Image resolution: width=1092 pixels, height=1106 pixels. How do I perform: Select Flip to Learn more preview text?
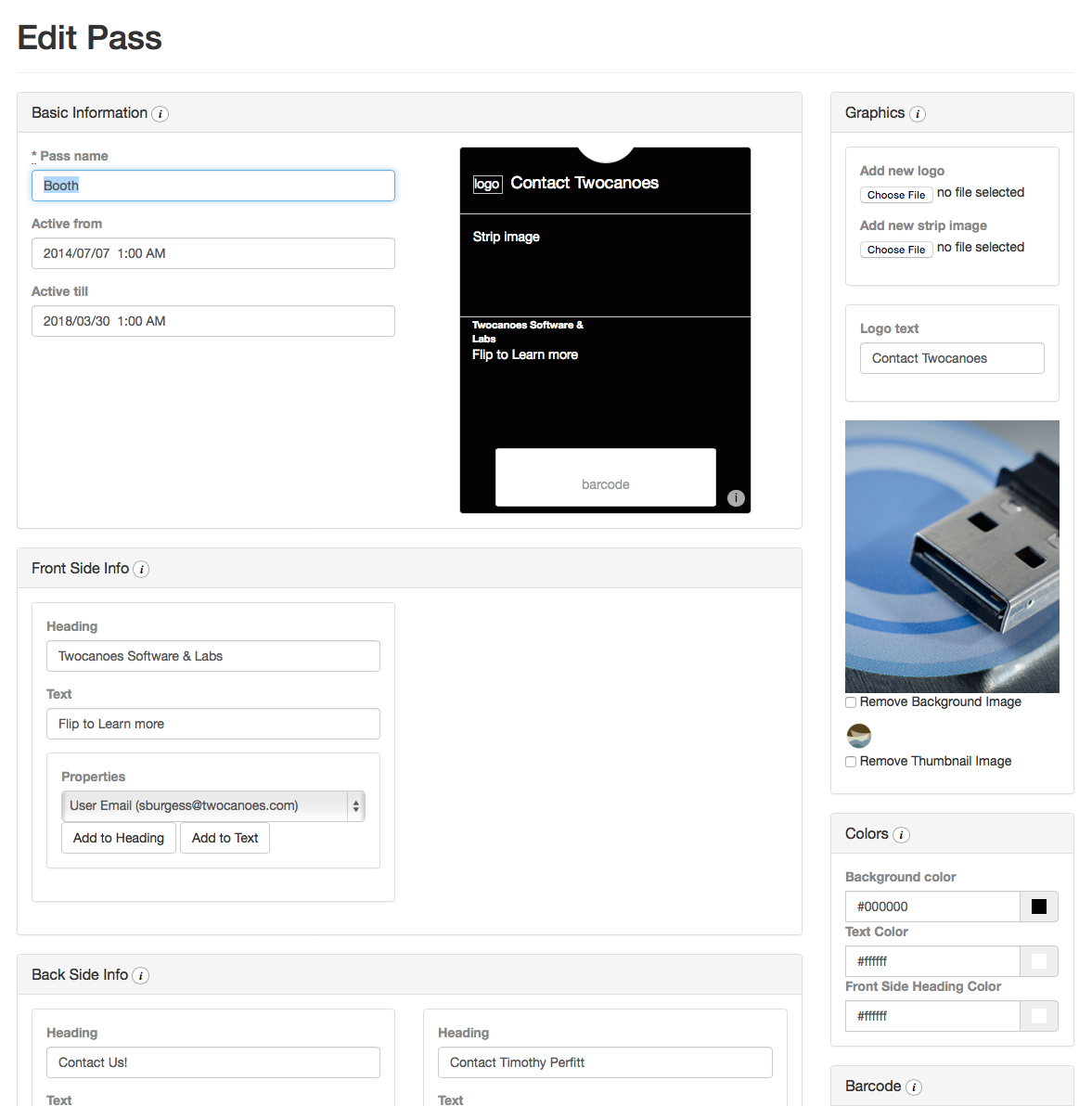(x=525, y=354)
